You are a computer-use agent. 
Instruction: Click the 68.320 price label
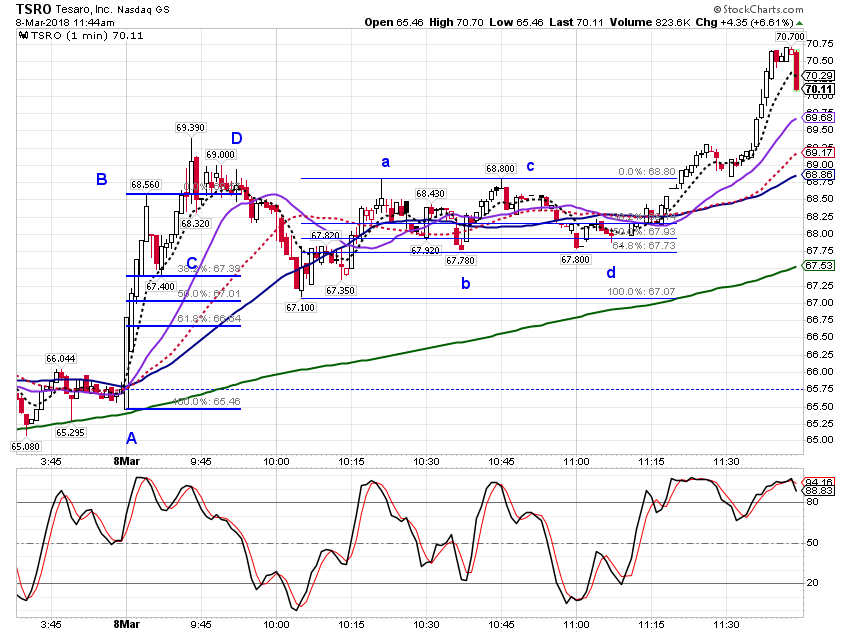click(x=195, y=223)
